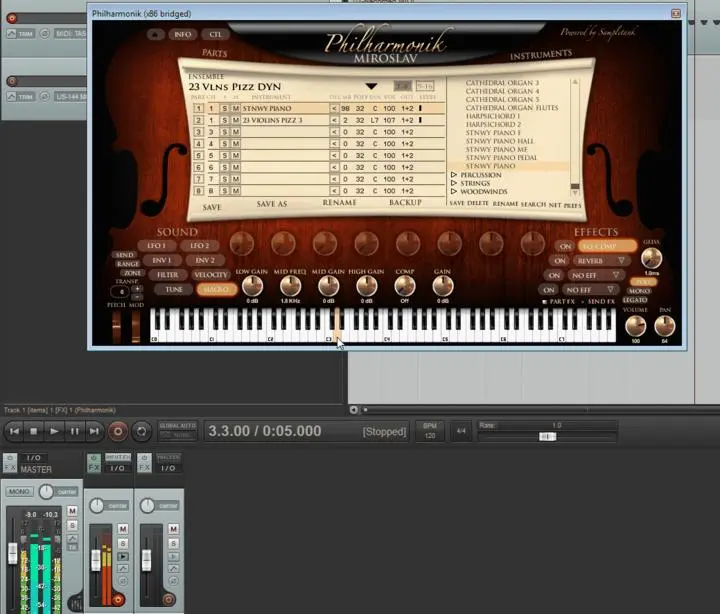Image resolution: width=720 pixels, height=614 pixels.
Task: Enable MONO voice mode
Action: pyautogui.click(x=639, y=291)
